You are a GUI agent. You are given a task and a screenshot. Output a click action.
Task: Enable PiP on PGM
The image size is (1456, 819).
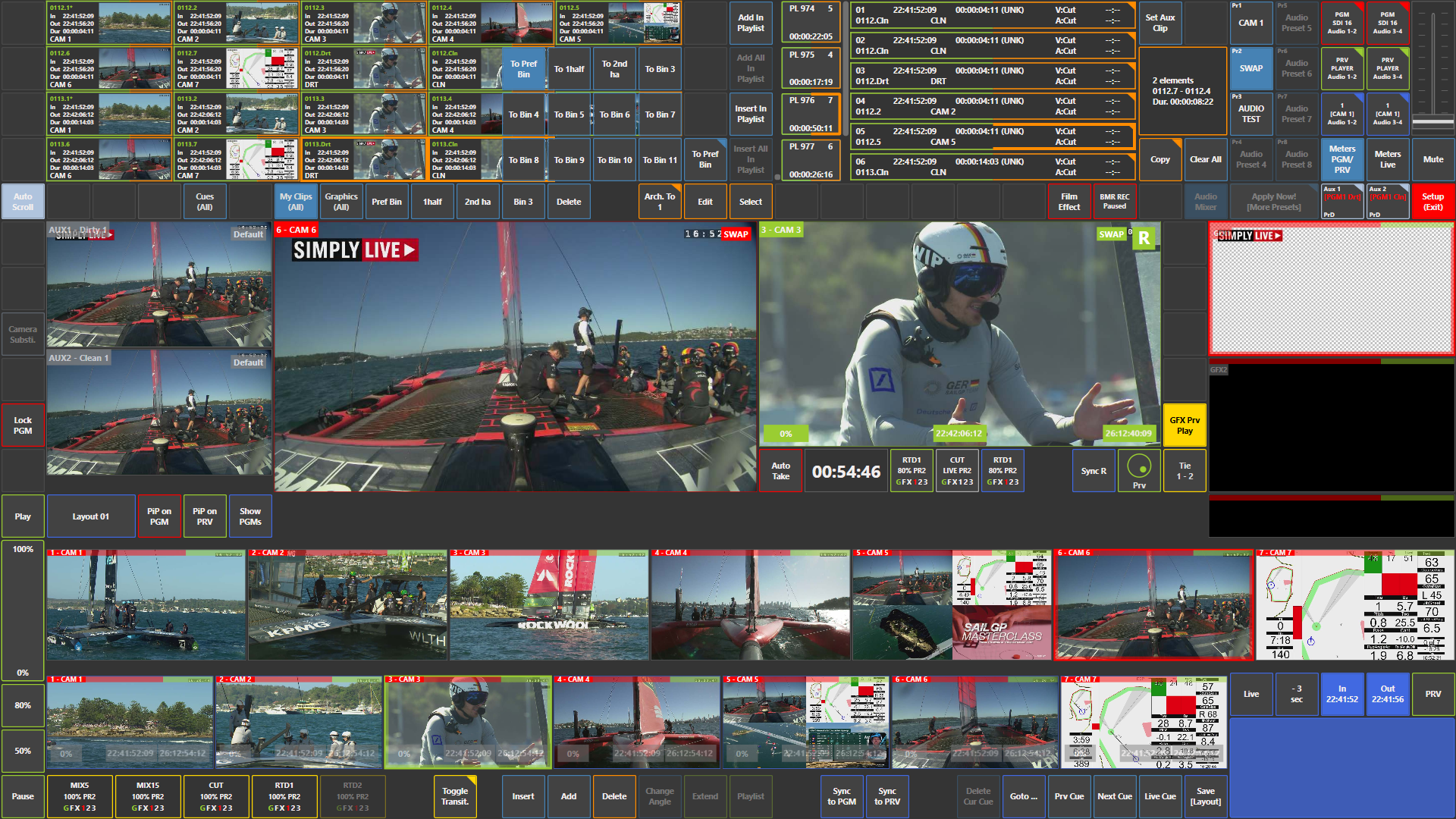coord(159,516)
